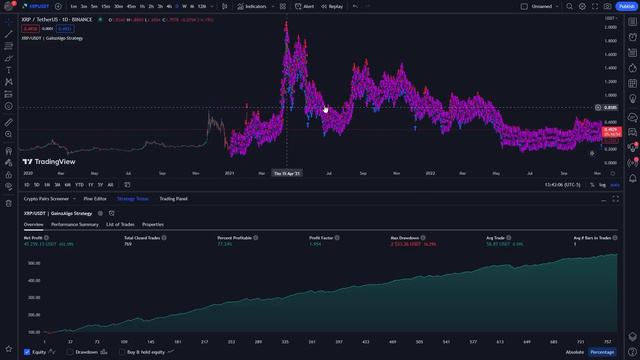Screen dimensions: 640x360
Task: Expand the favorite indicators dropdown arrow
Action: 273,7
